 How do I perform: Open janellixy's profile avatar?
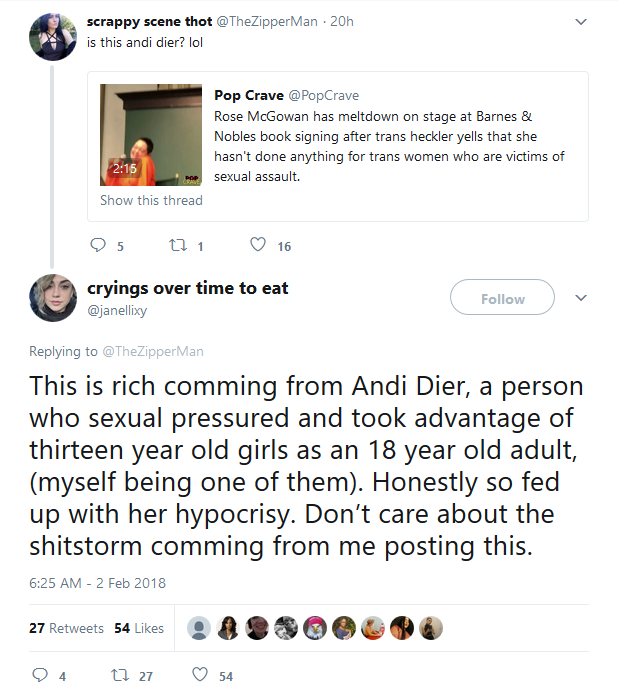53,297
